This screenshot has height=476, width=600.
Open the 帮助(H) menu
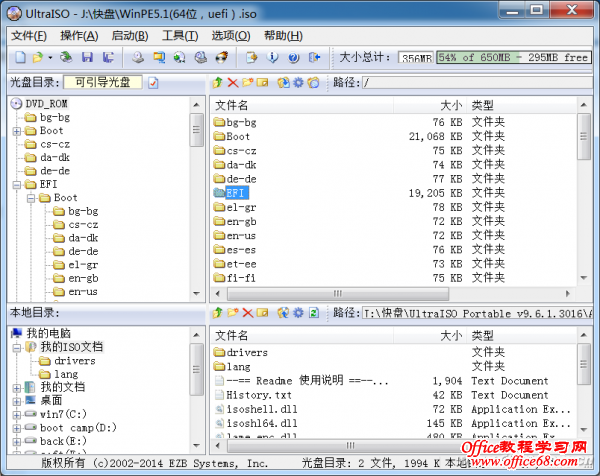pos(283,36)
